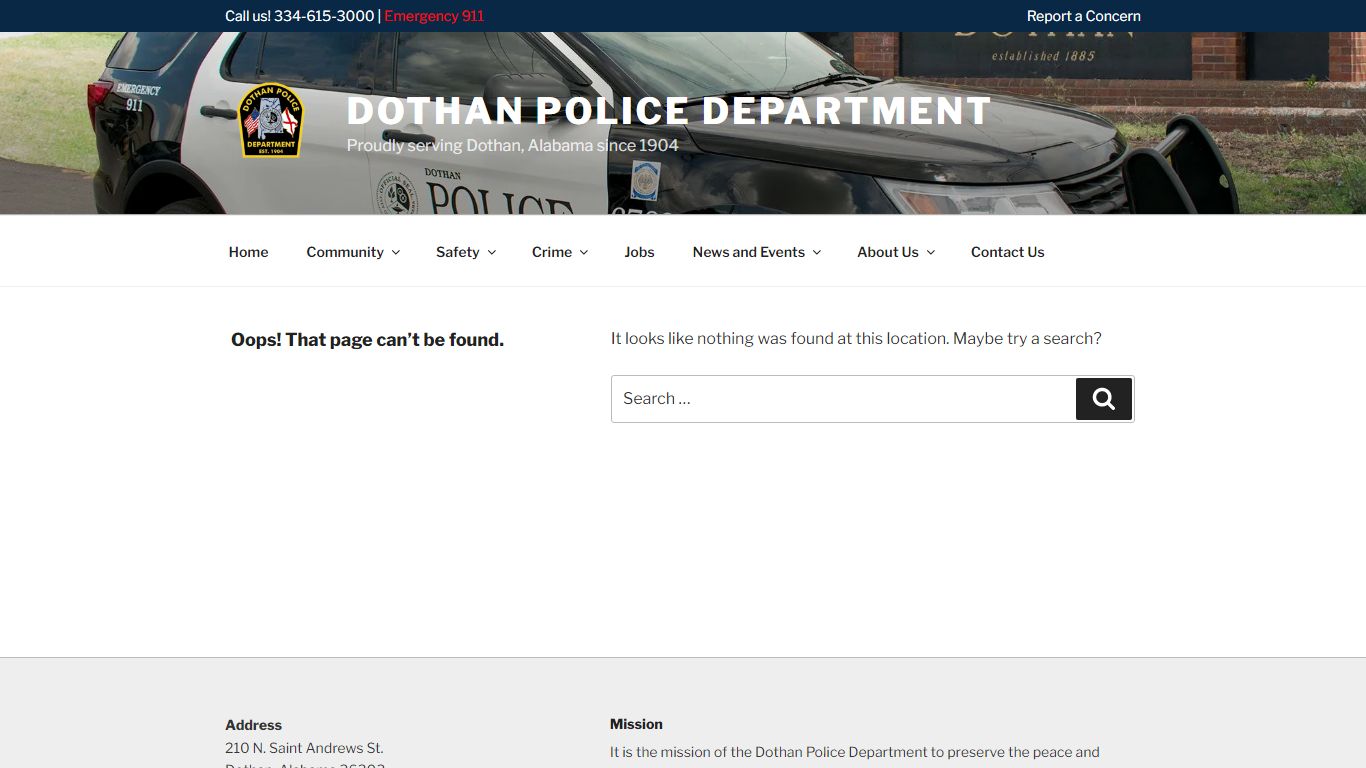Click the Mission heading in footer
1366x768 pixels.
pos(636,724)
